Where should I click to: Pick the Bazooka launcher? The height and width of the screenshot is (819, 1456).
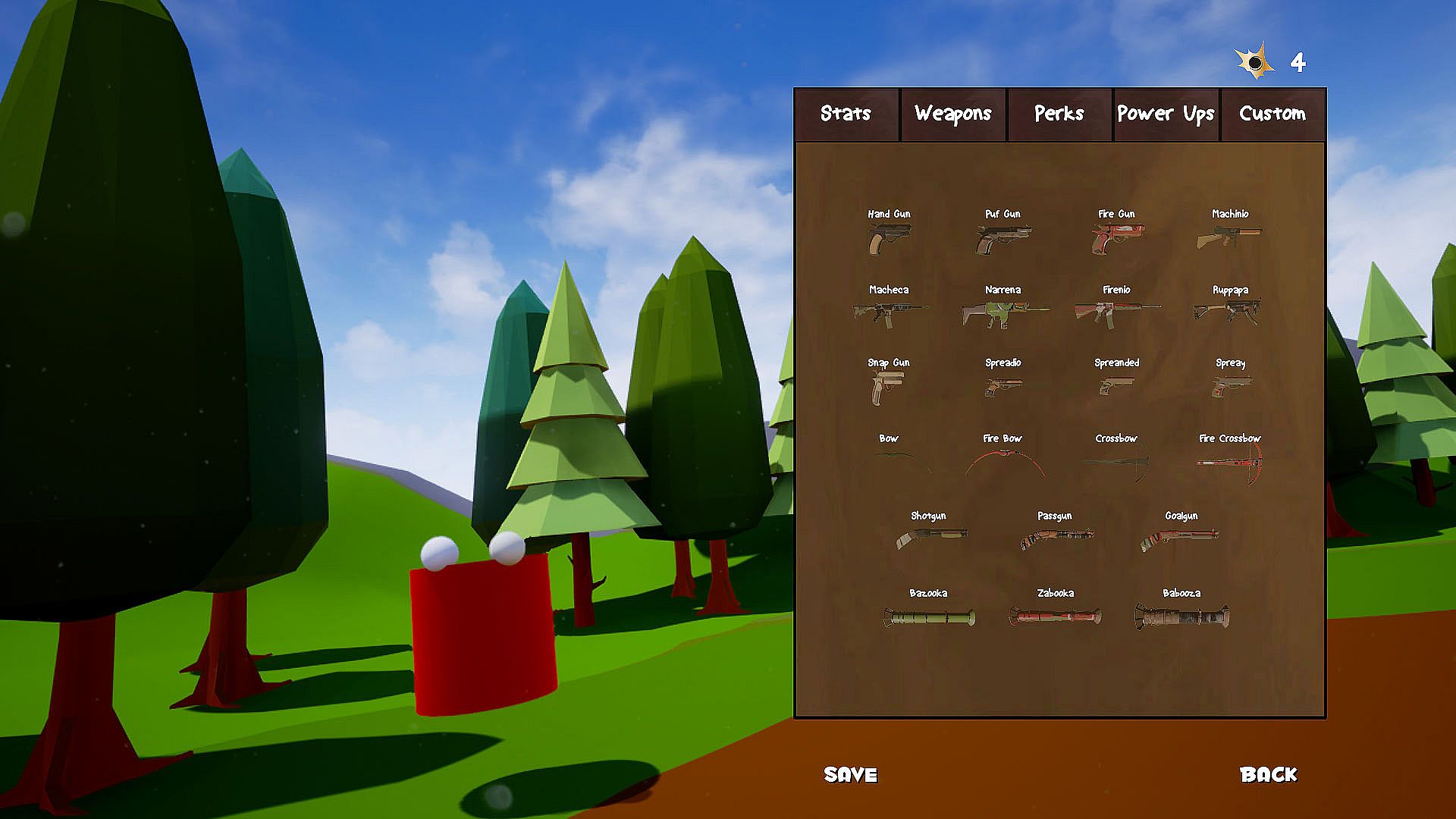click(929, 617)
